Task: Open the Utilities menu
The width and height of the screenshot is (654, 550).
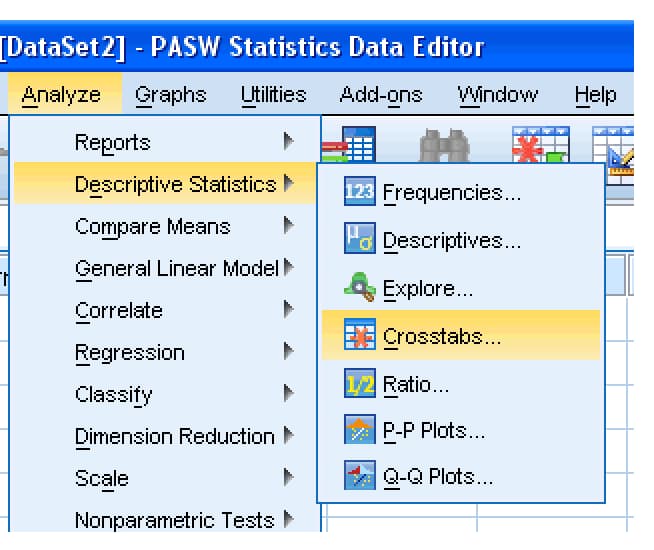Action: coord(274,95)
